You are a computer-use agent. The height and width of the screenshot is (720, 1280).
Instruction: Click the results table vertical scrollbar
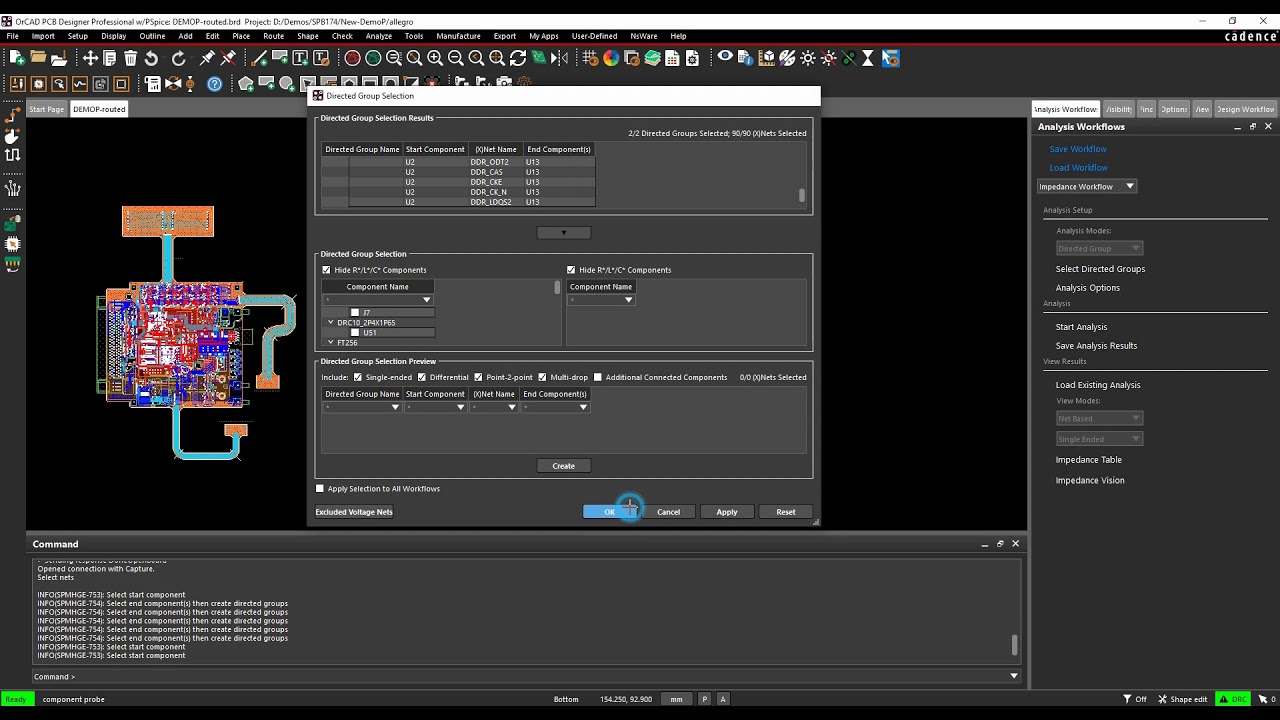[x=802, y=196]
